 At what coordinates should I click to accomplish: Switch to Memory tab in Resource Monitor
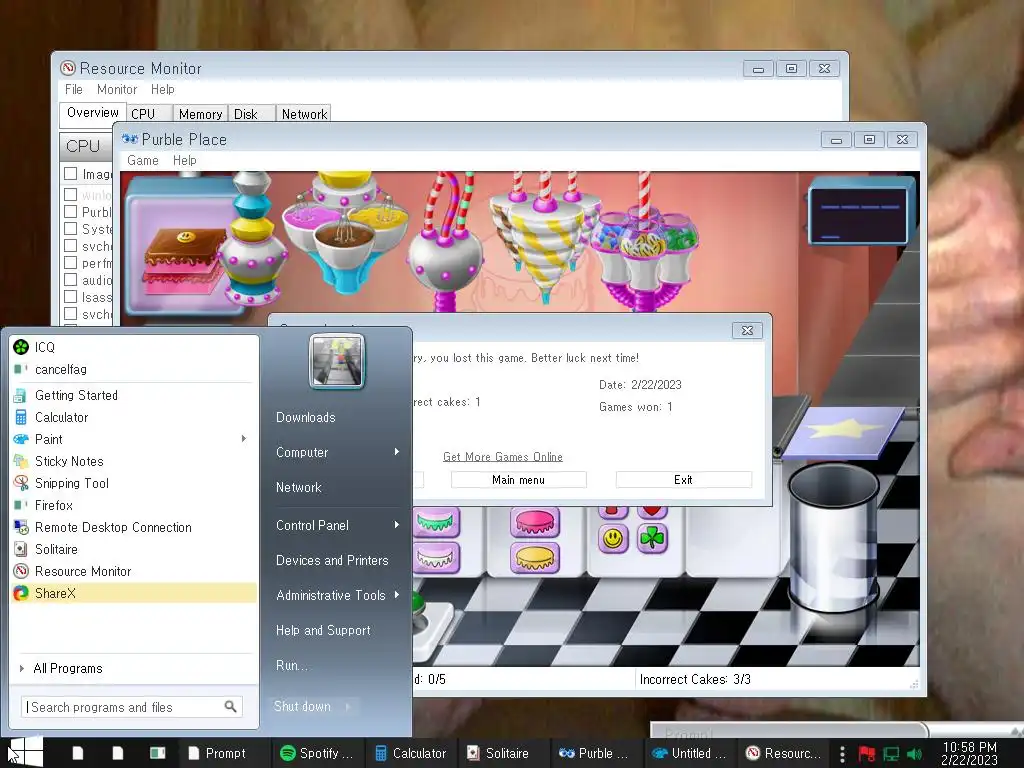click(x=200, y=114)
